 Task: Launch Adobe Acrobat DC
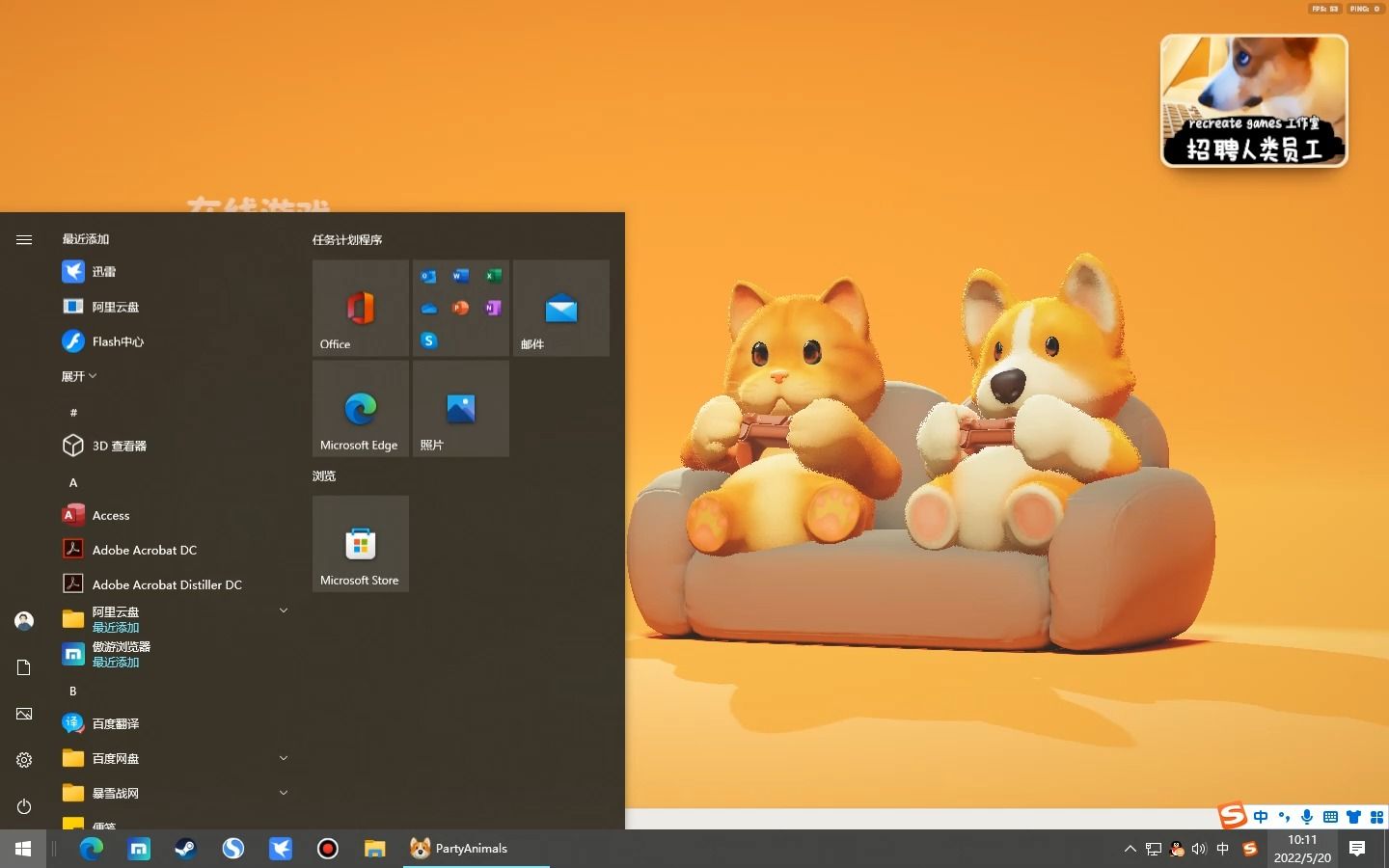176,550
